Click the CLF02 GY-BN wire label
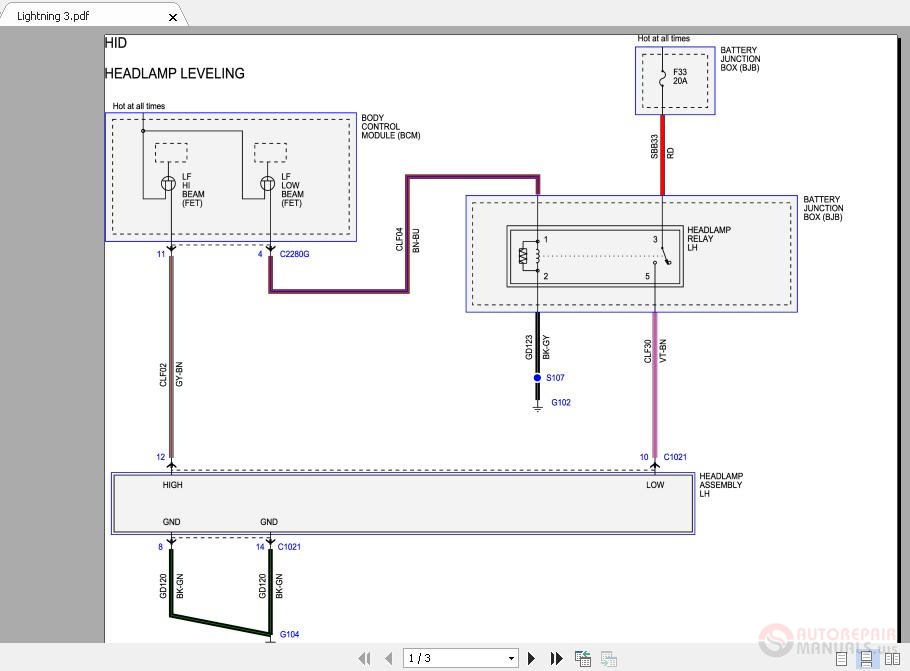910x671 pixels. [171, 374]
